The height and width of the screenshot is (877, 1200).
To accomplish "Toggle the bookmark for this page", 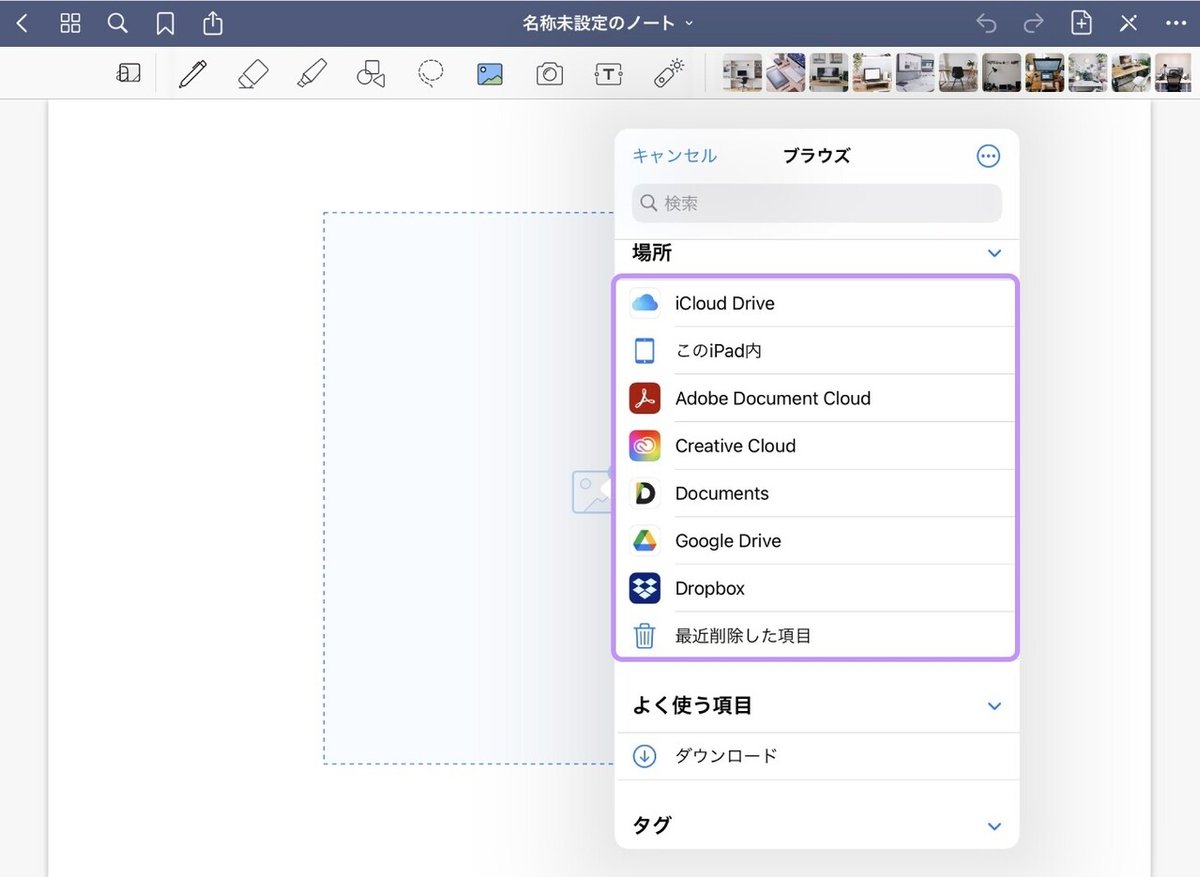I will pos(165,22).
